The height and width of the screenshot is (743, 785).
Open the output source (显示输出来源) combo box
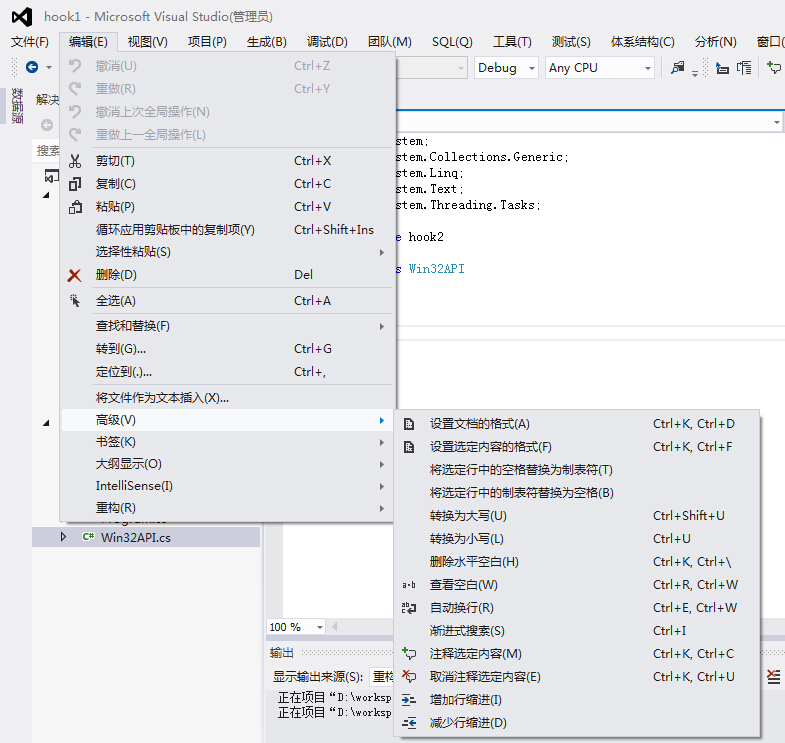(x=381, y=677)
